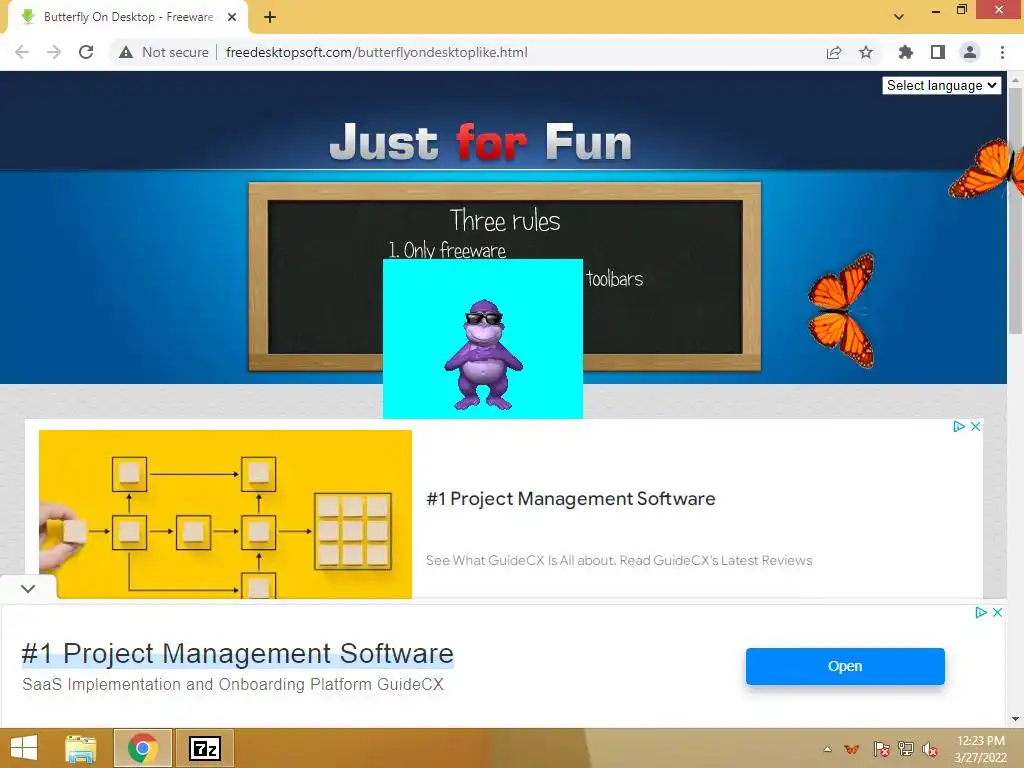
Task: Click the butterfly tray icon
Action: tap(852, 749)
